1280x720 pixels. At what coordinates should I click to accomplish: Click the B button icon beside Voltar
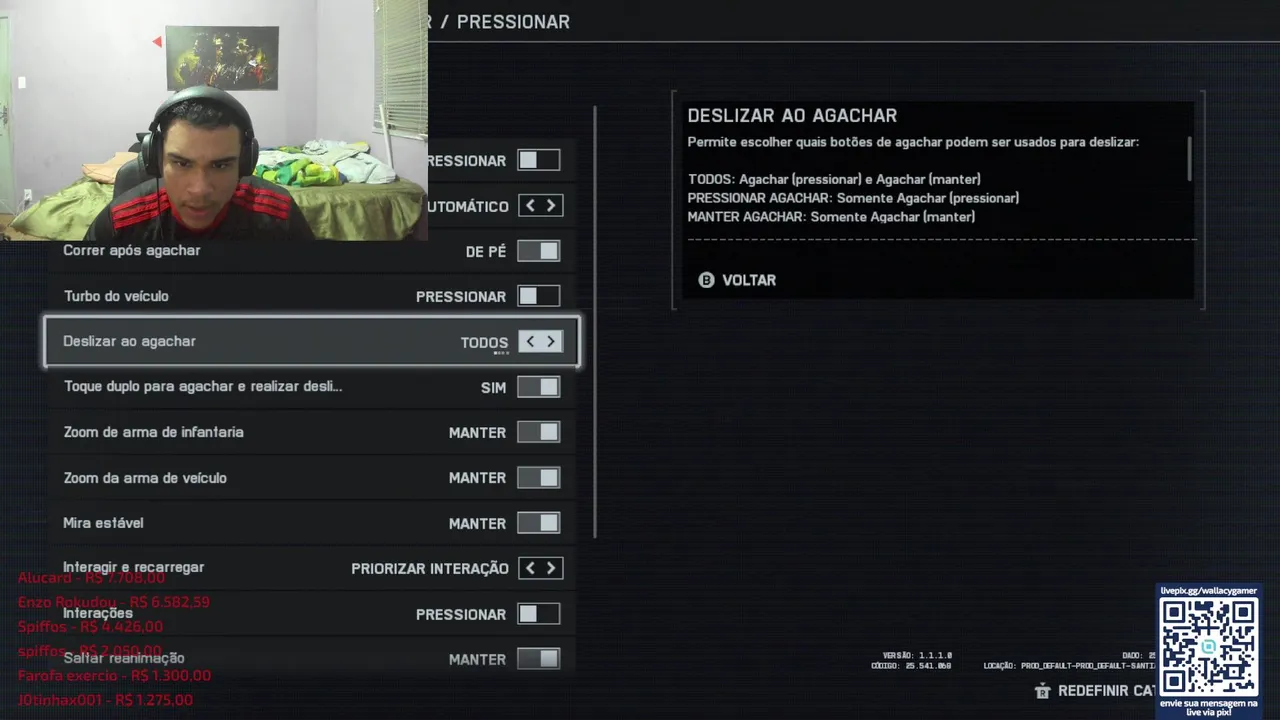(x=706, y=280)
